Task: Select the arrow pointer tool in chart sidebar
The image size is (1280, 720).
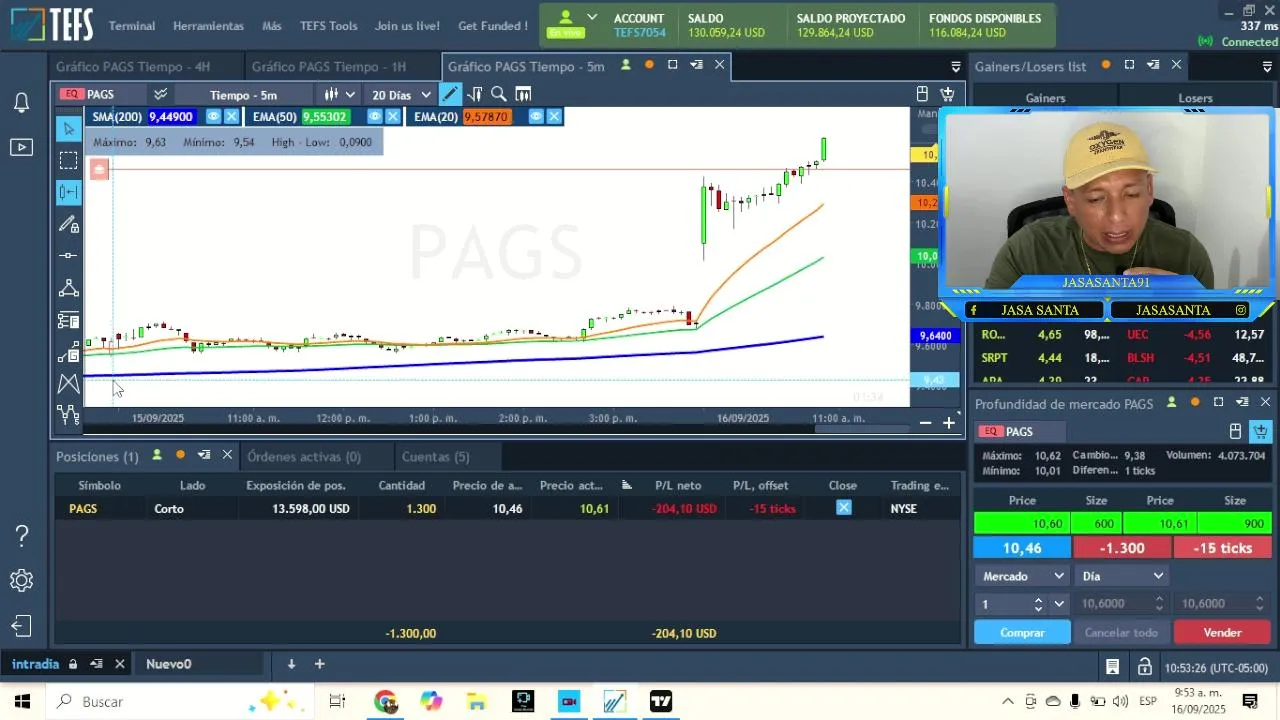Action: pos(68,128)
